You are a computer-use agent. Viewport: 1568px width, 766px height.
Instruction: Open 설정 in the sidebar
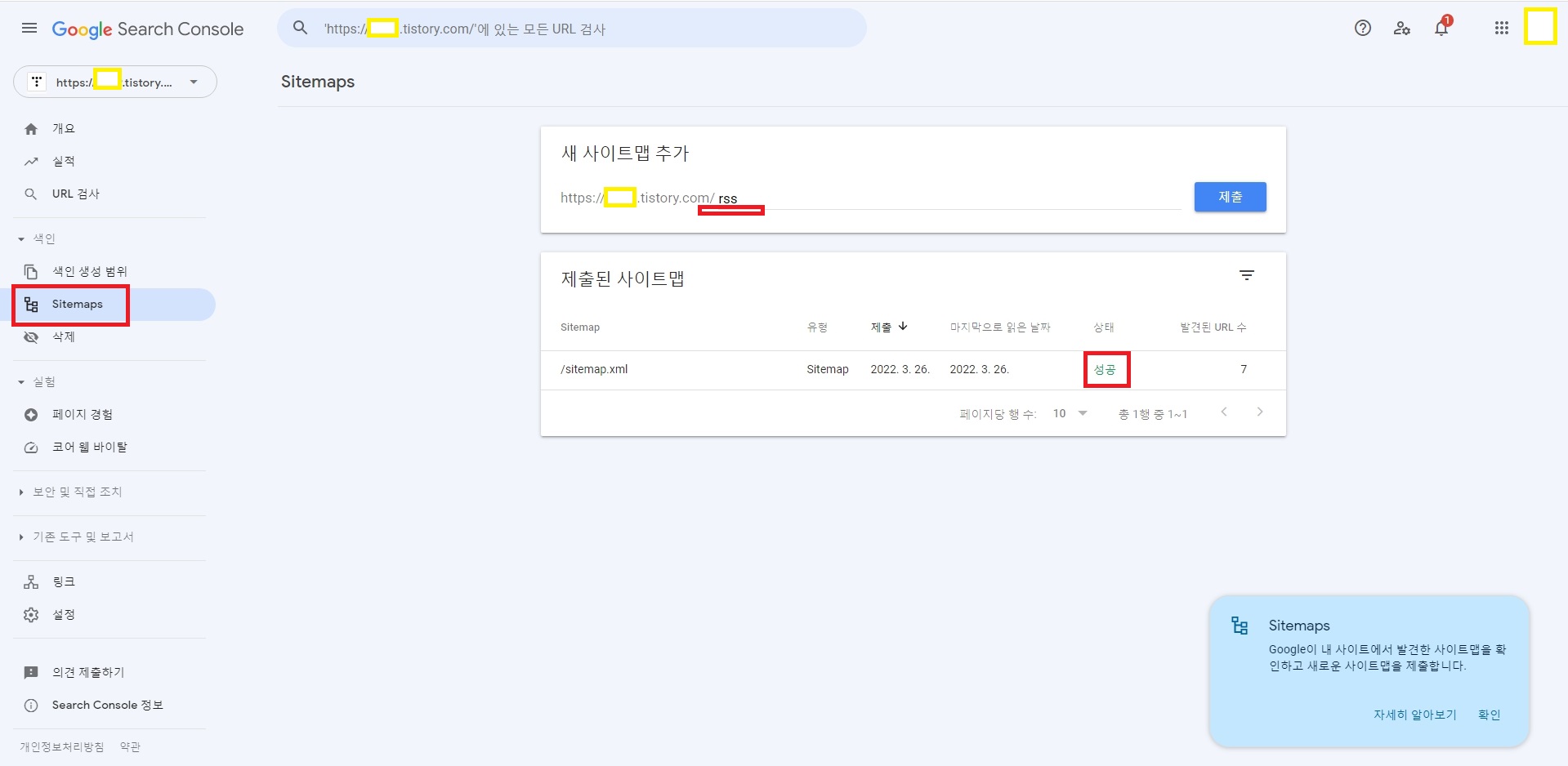(64, 615)
